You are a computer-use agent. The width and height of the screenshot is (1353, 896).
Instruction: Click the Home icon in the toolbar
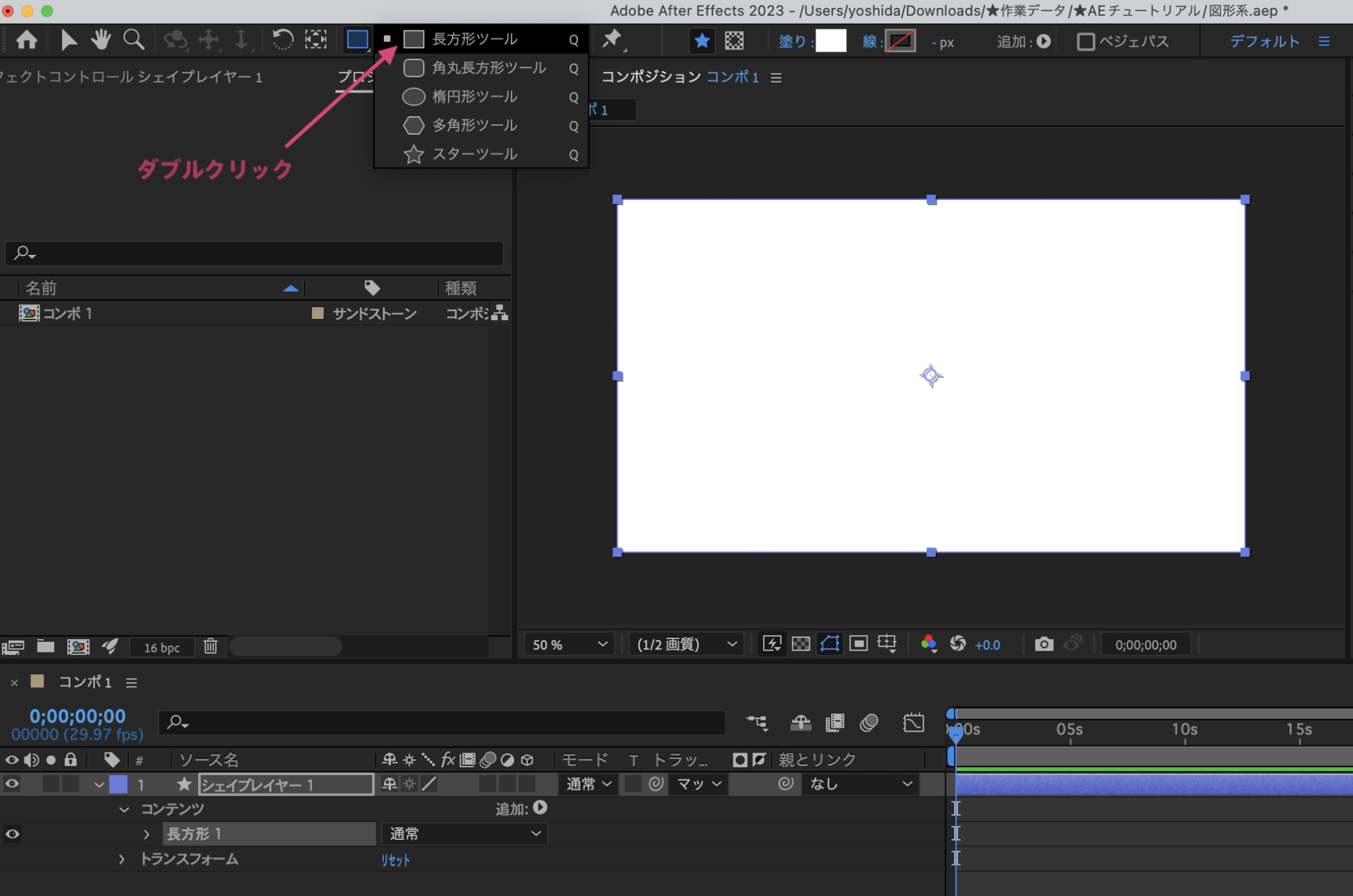tap(26, 40)
